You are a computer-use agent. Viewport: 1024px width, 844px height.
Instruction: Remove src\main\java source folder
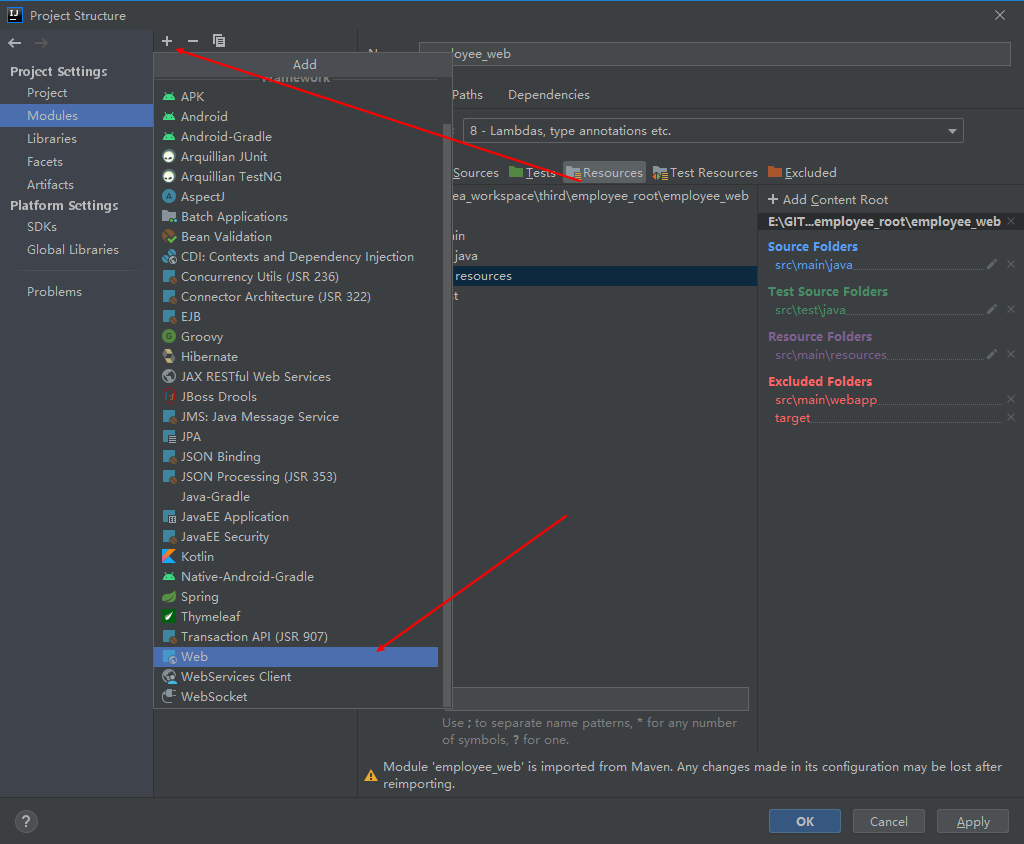click(x=1011, y=264)
